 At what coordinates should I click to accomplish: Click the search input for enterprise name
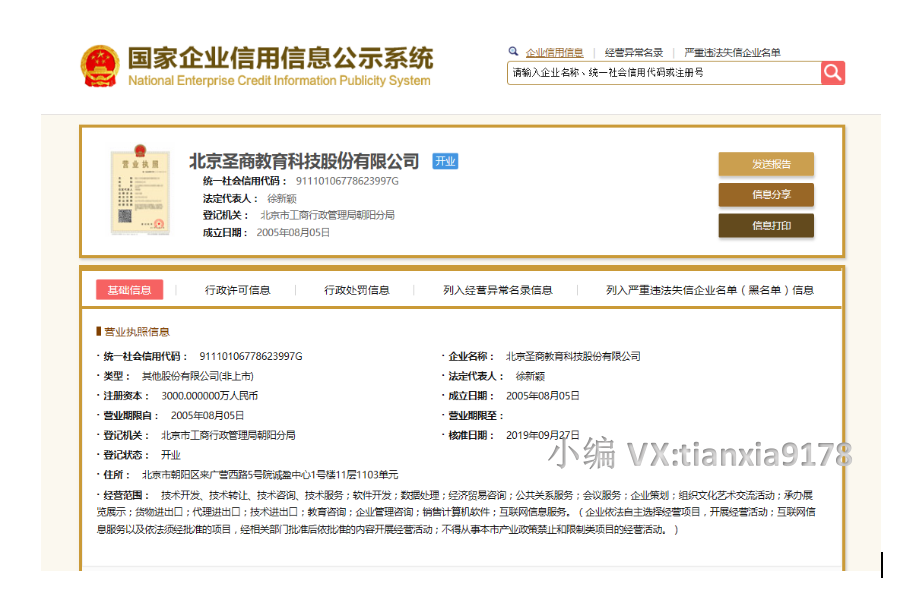pos(664,73)
